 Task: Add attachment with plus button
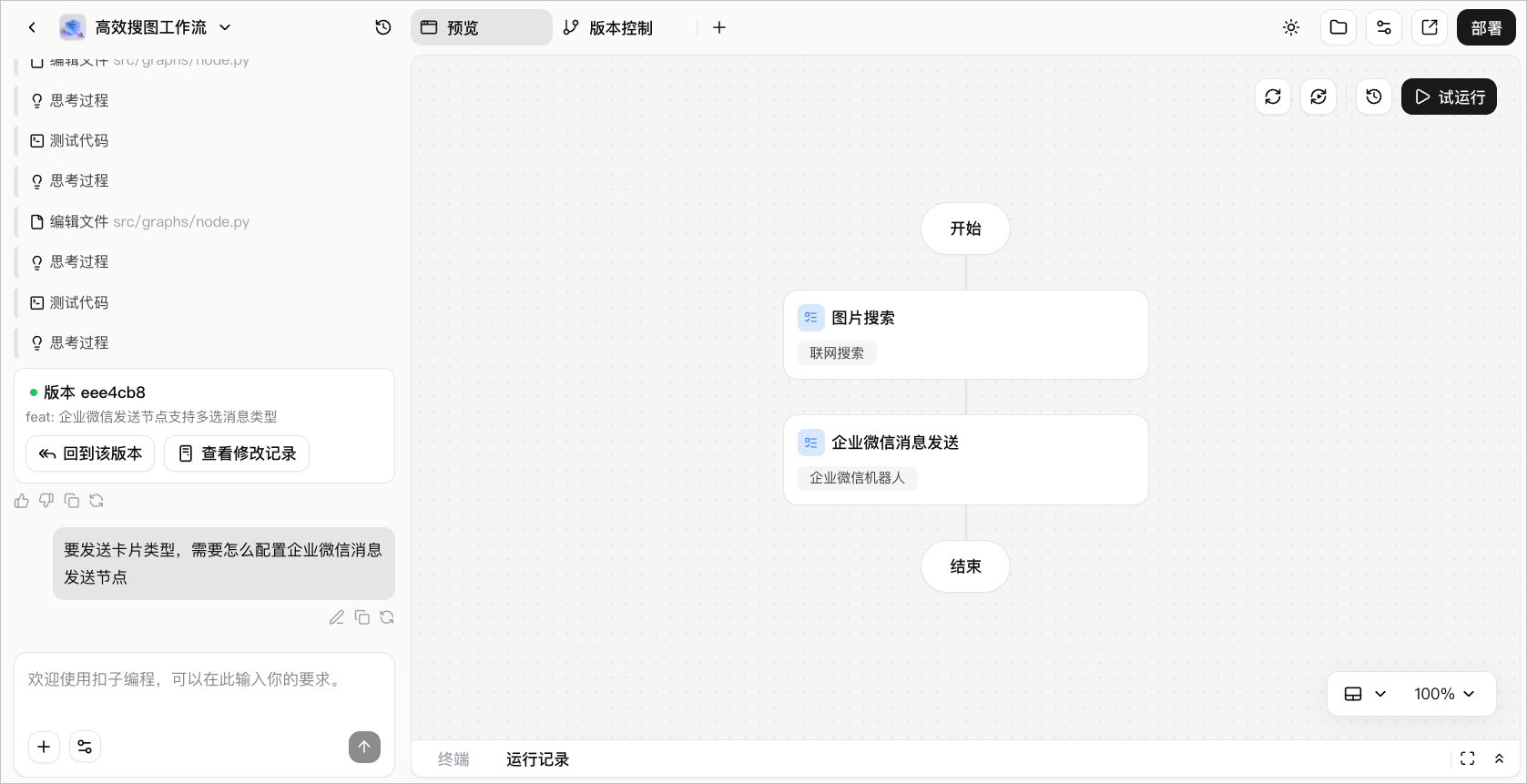point(44,747)
